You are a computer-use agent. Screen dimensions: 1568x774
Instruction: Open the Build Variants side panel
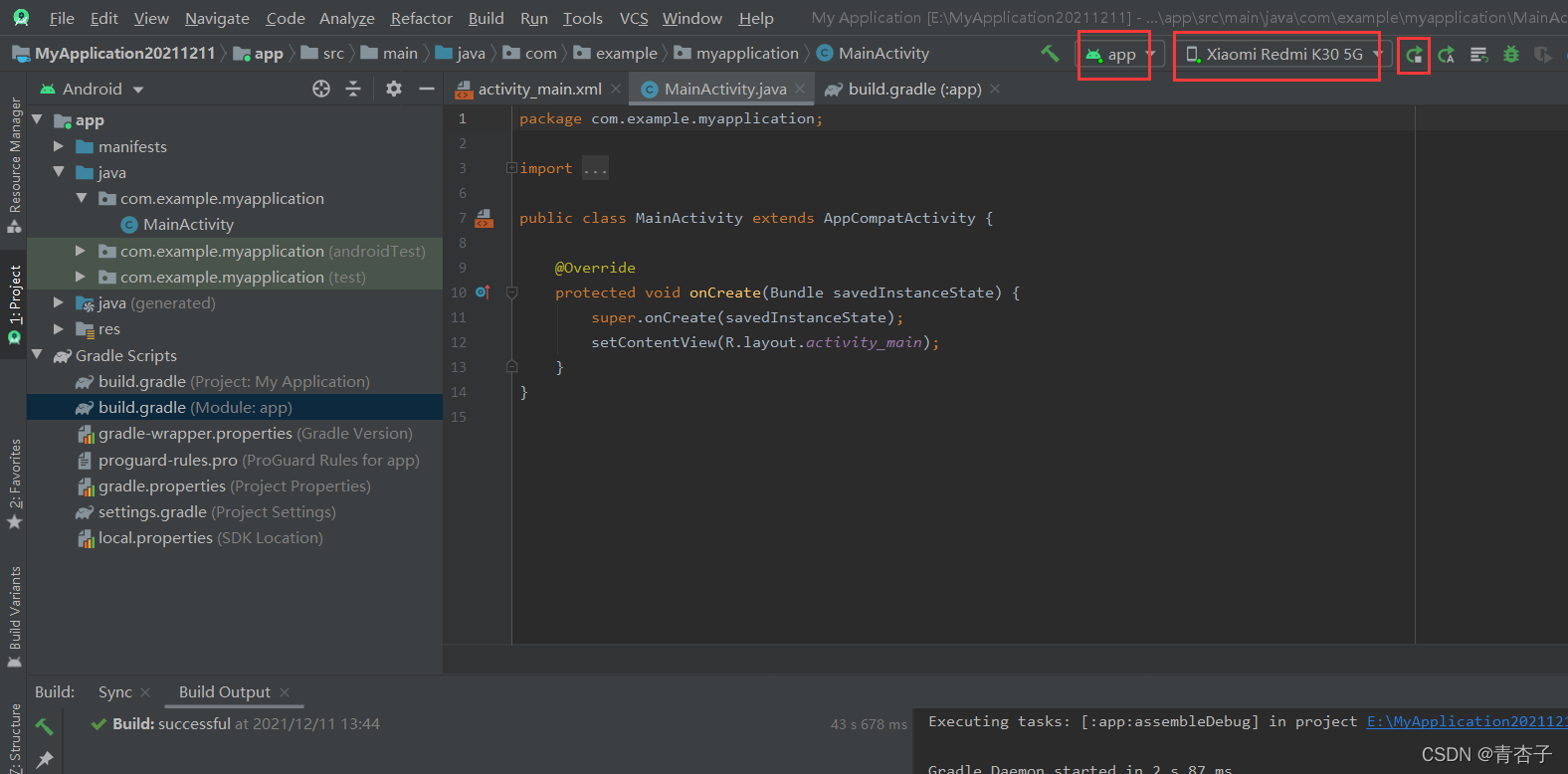point(14,617)
